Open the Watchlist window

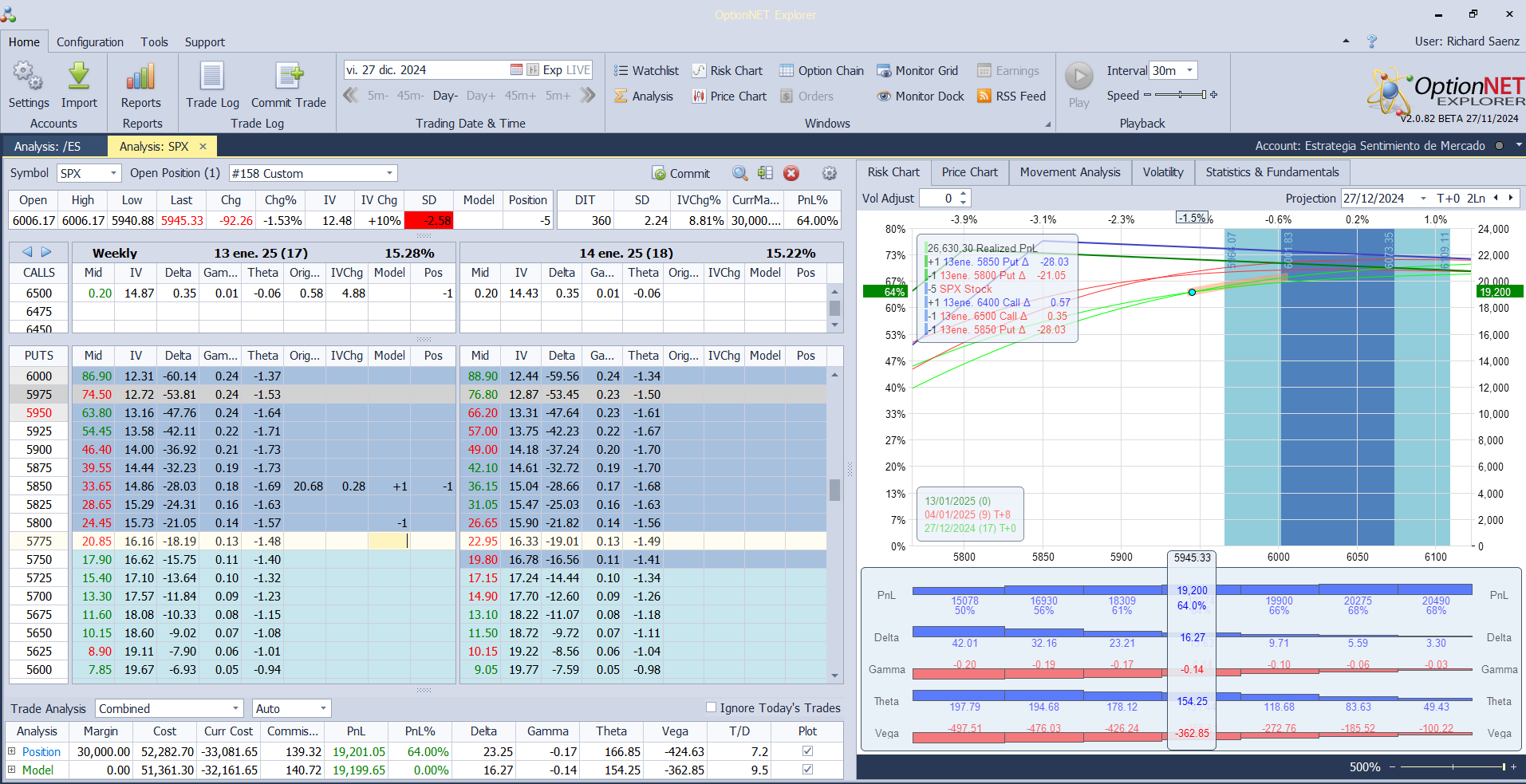(646, 71)
